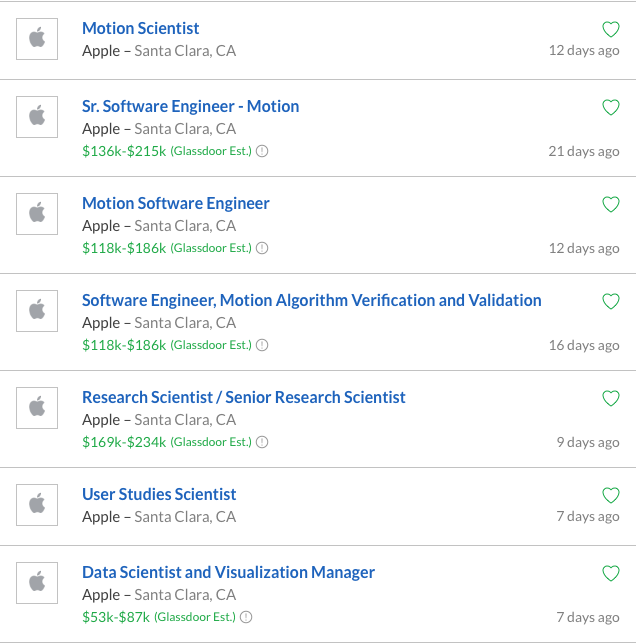
Task: Open info icon next to $169k-$234k estimate
Action: 262,442
